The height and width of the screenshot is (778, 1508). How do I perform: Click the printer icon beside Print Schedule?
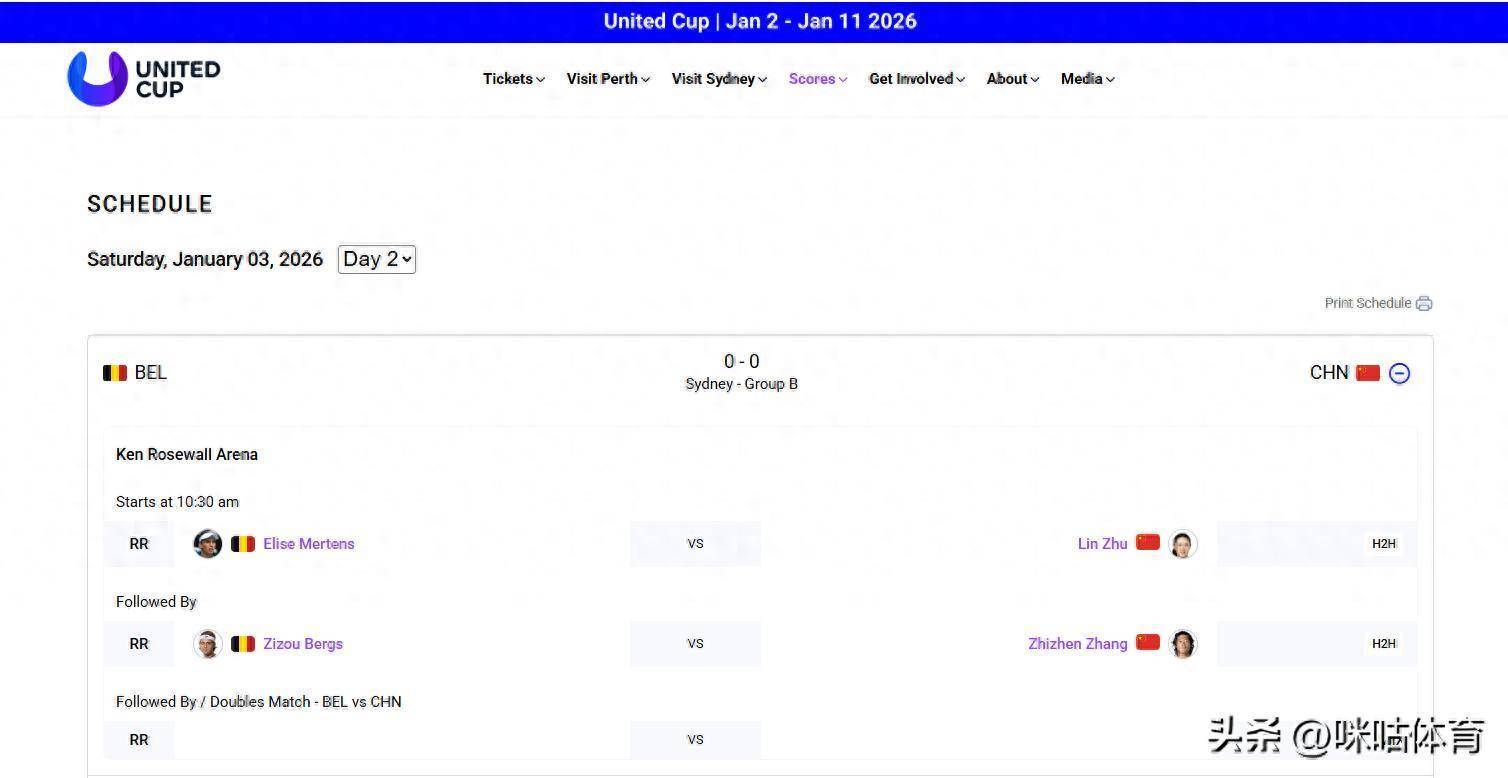pos(1424,303)
